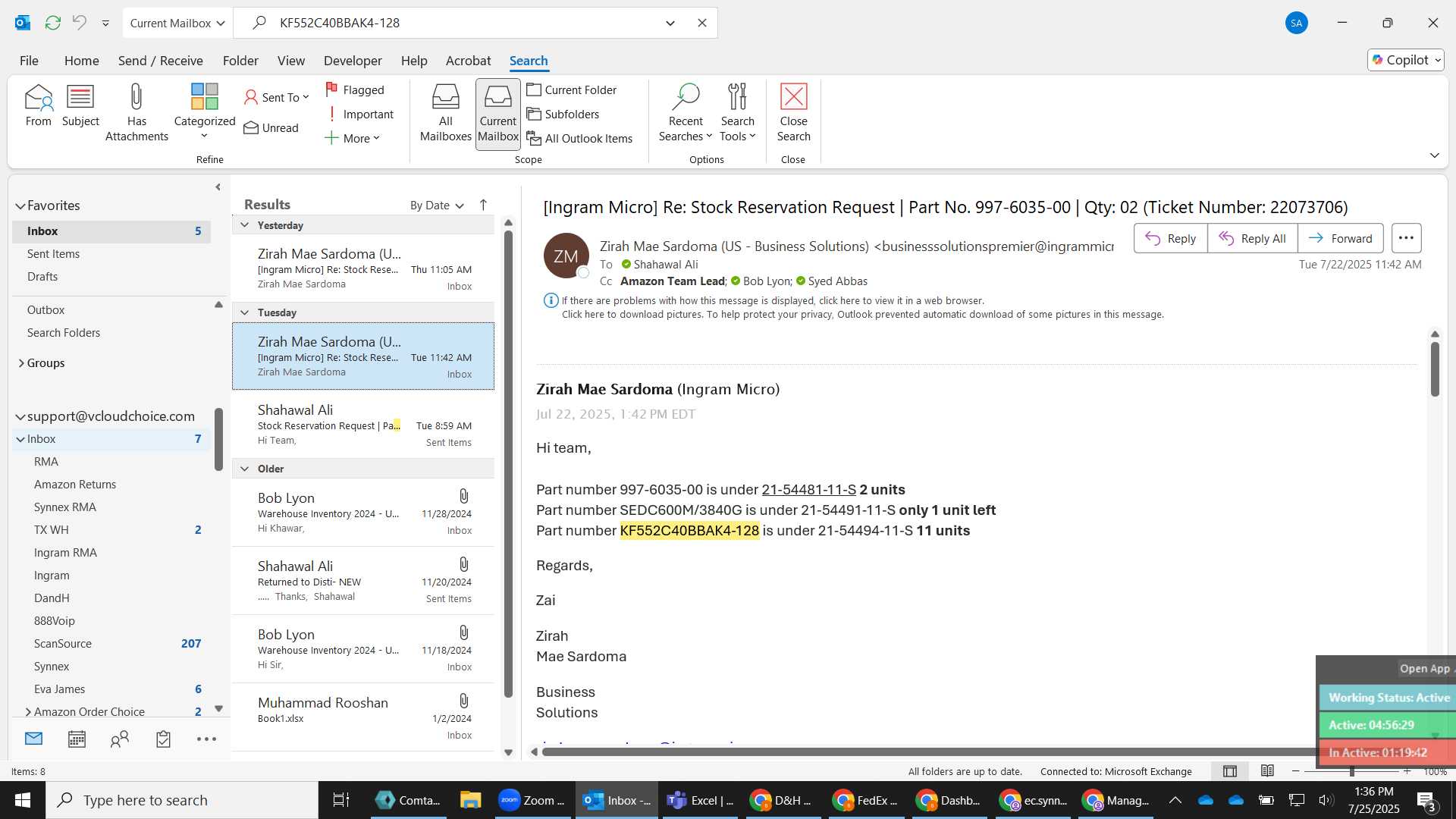Collapse support@vcloudchoice.com account tree
This screenshot has width=1456, height=819.
pyautogui.click(x=20, y=416)
